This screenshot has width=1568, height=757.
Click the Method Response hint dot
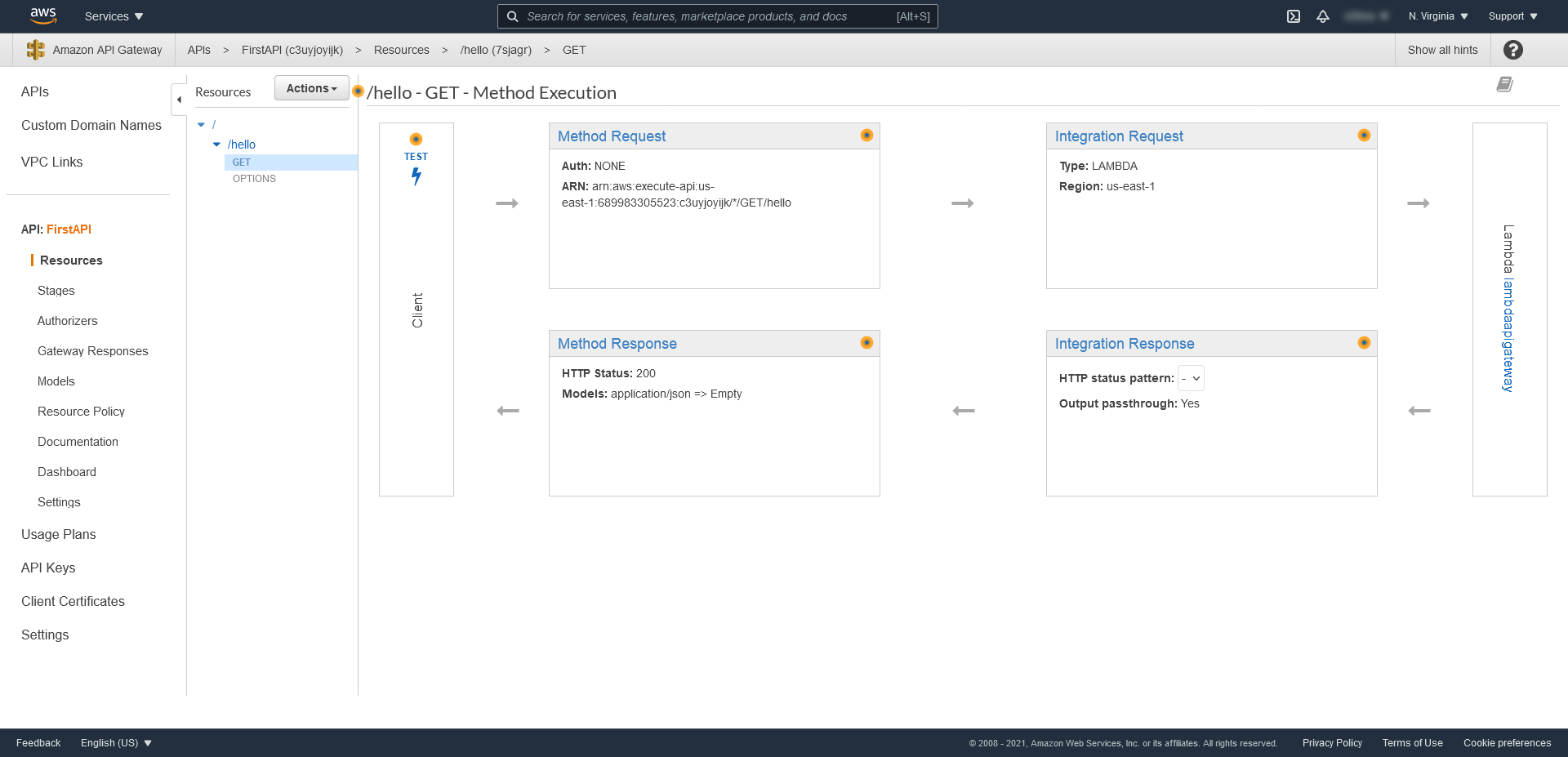coord(866,343)
